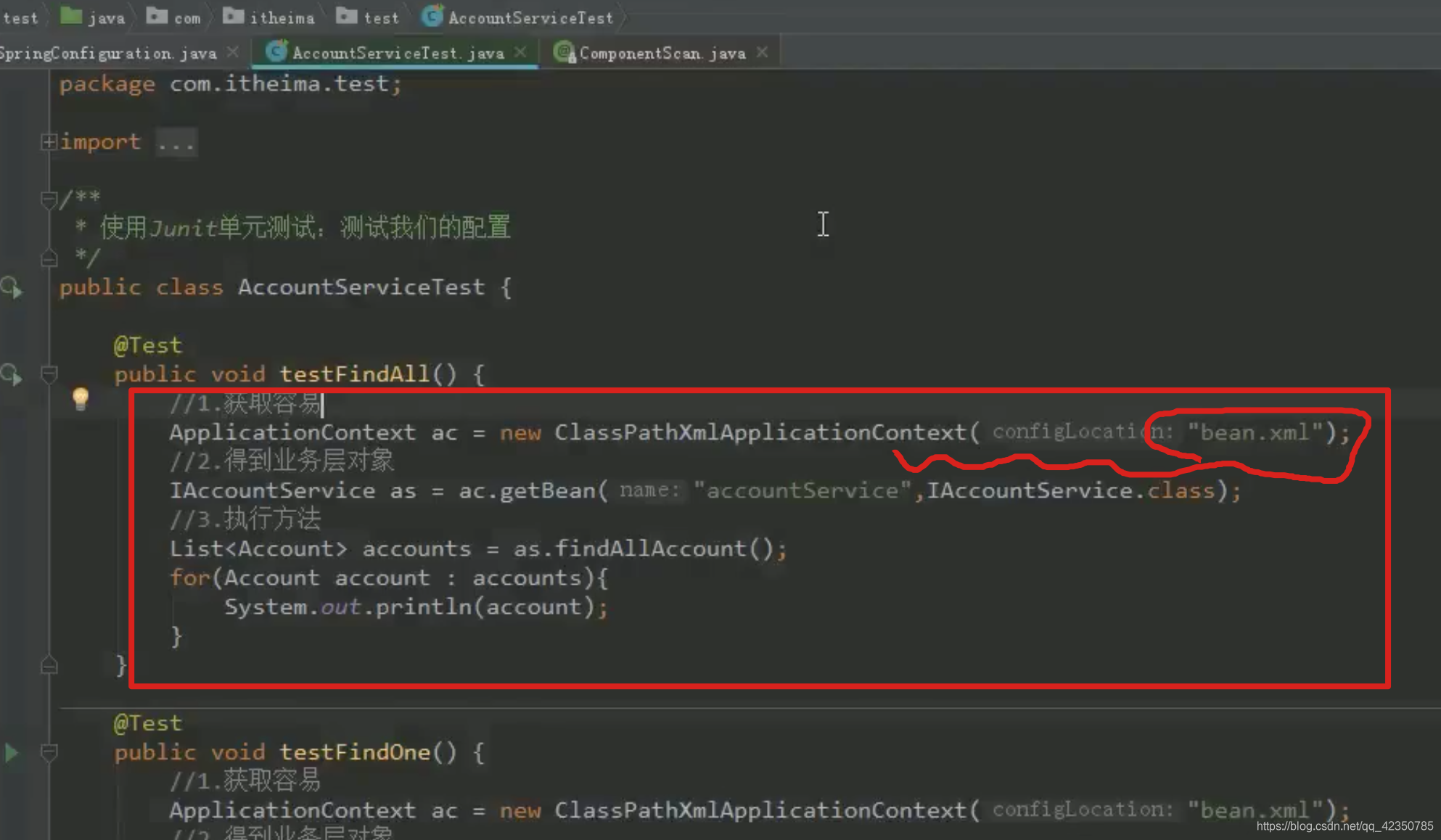
Task: Run the AccountServiceTest class from gutter
Action: click(x=12, y=288)
